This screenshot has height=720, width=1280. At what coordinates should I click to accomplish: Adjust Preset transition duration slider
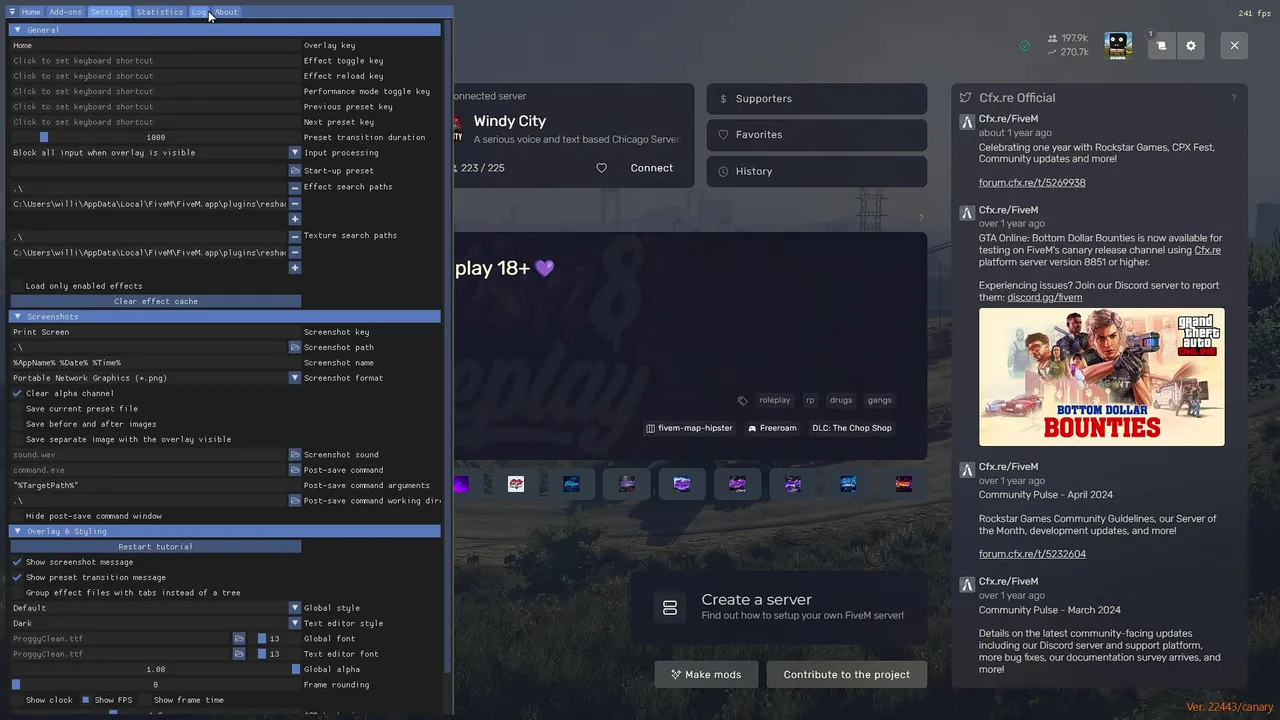click(x=156, y=137)
